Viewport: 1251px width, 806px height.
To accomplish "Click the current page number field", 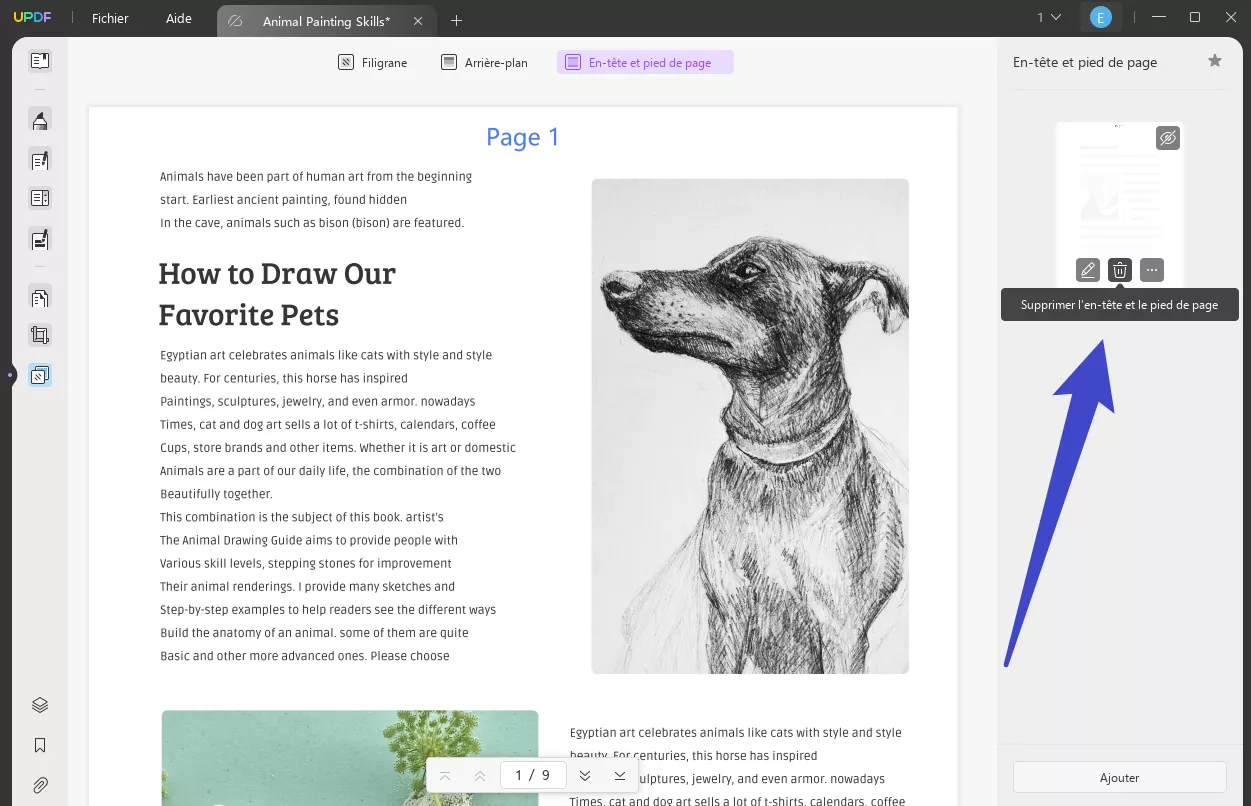I will pos(533,775).
